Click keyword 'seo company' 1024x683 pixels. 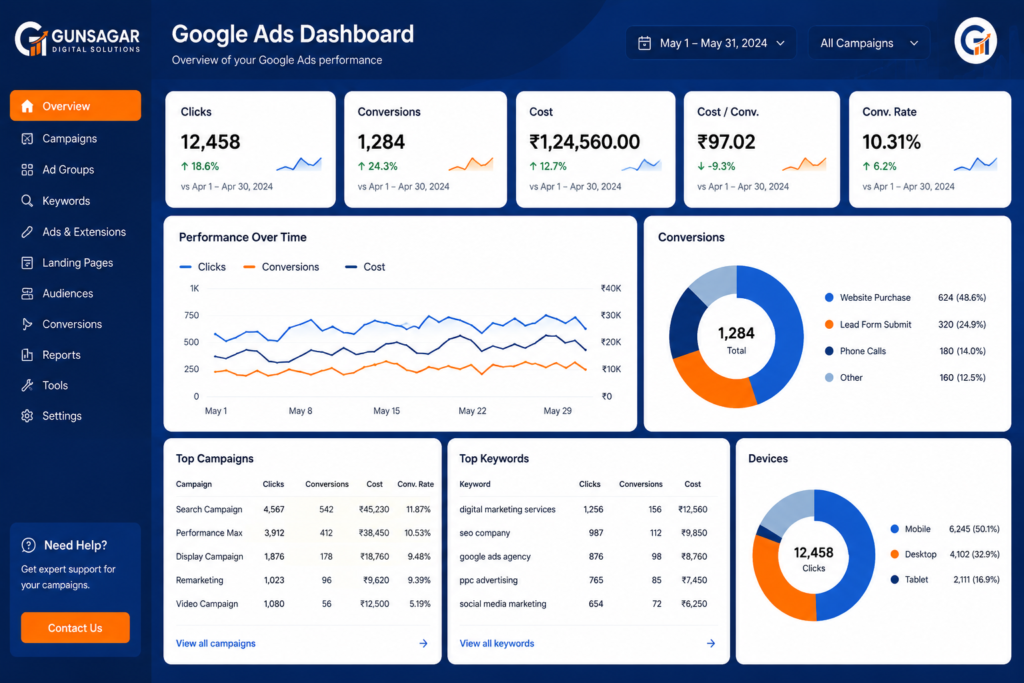coord(485,533)
